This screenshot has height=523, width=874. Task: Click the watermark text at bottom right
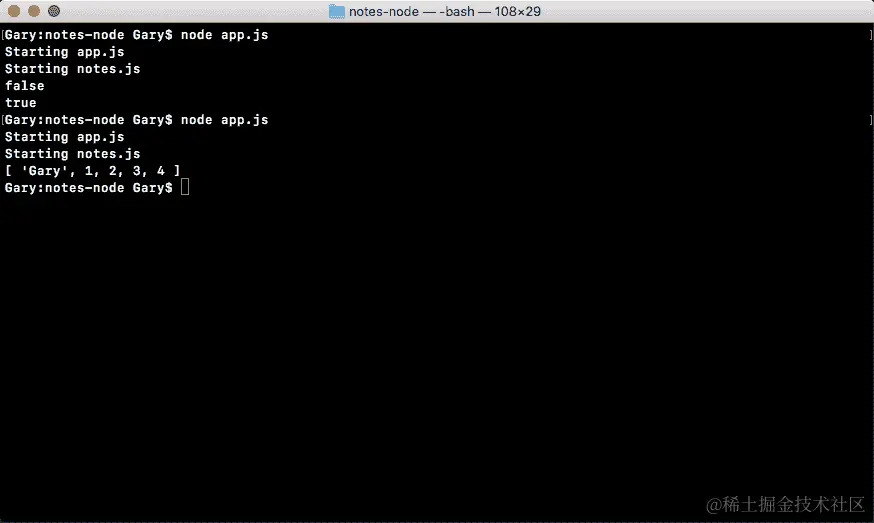(785, 504)
